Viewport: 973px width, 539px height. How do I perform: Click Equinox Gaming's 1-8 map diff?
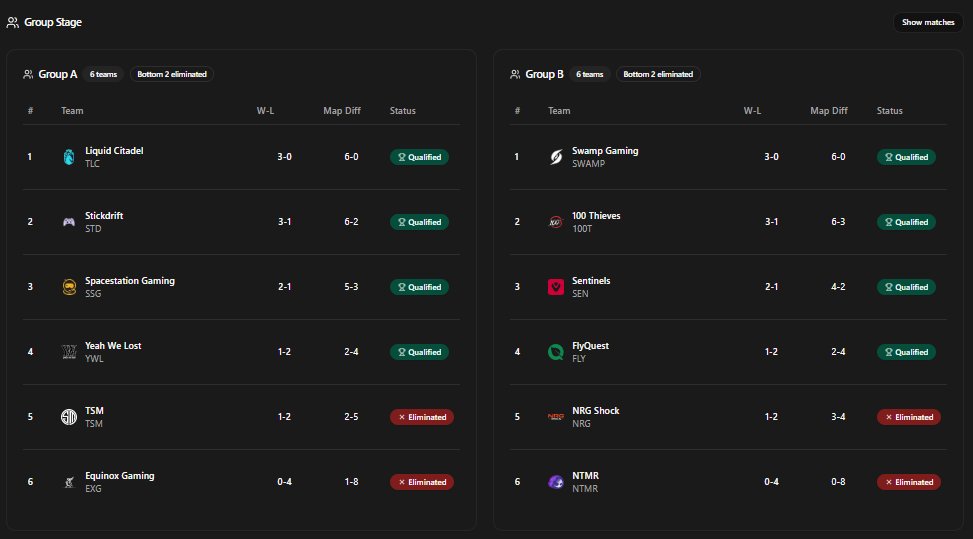pos(351,482)
